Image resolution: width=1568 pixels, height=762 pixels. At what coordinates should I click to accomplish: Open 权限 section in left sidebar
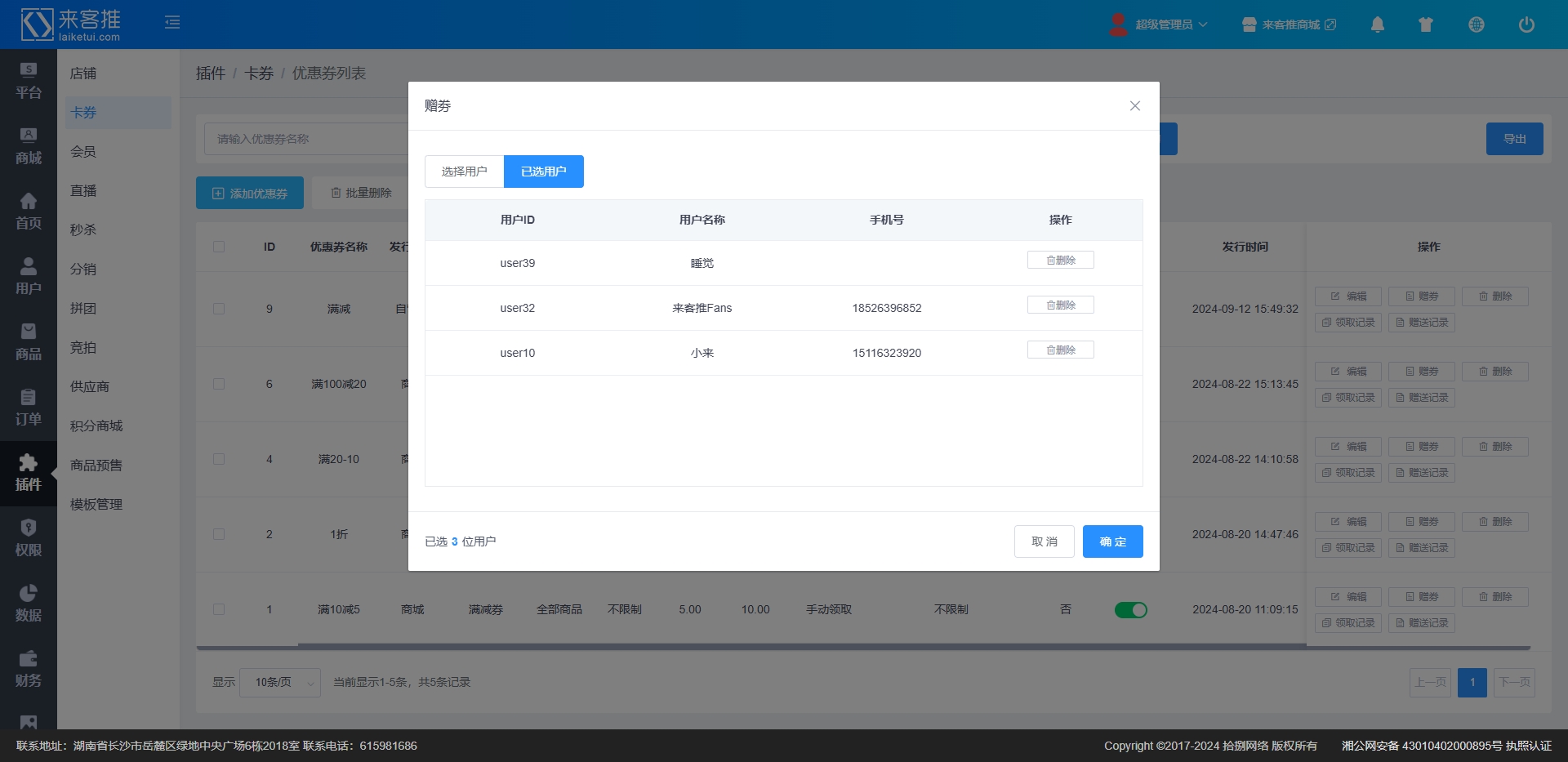pyautogui.click(x=29, y=538)
